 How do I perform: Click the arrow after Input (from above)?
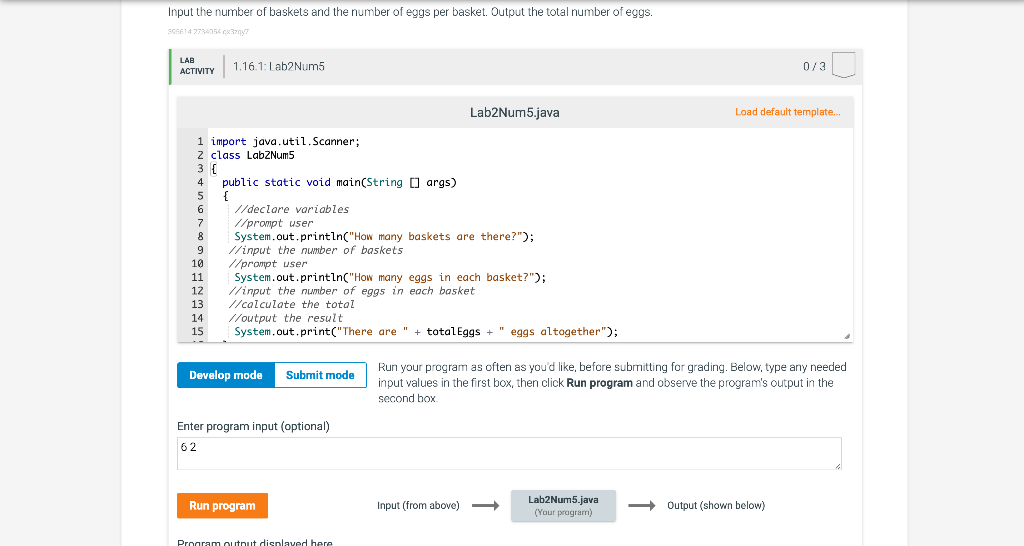coord(485,506)
